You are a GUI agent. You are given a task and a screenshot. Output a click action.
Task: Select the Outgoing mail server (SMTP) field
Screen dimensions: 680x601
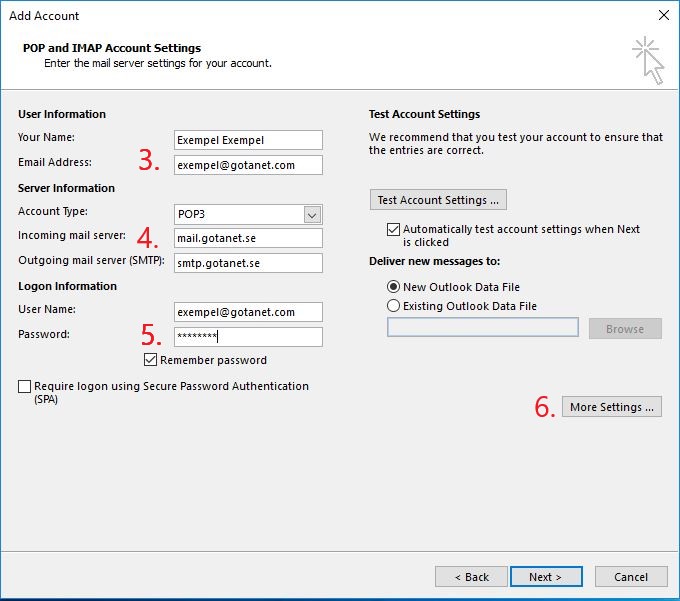(248, 263)
